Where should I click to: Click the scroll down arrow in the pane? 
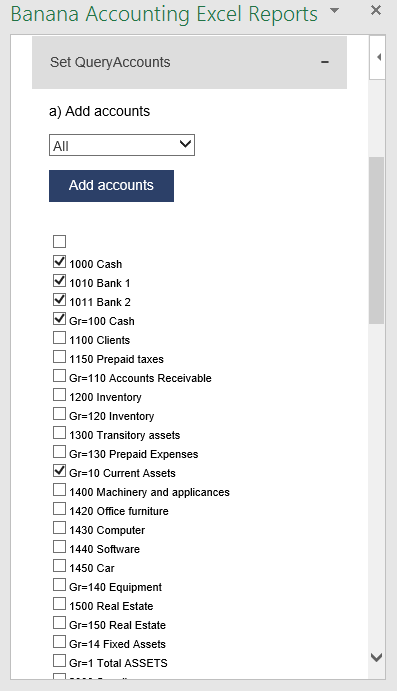pyautogui.click(x=377, y=657)
